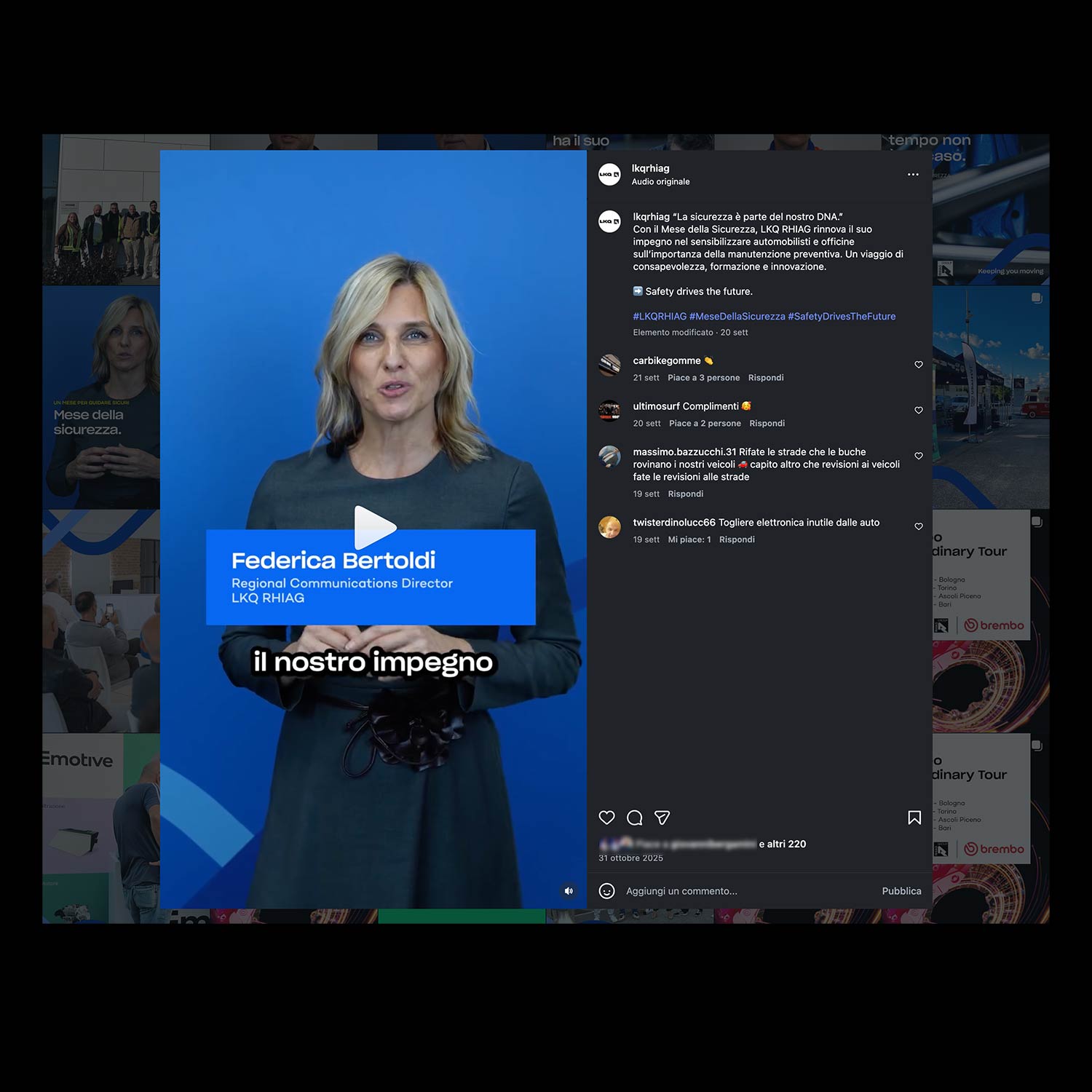Open the background team photo in safety vests
This screenshot has height=1092, width=1092.
(101, 210)
